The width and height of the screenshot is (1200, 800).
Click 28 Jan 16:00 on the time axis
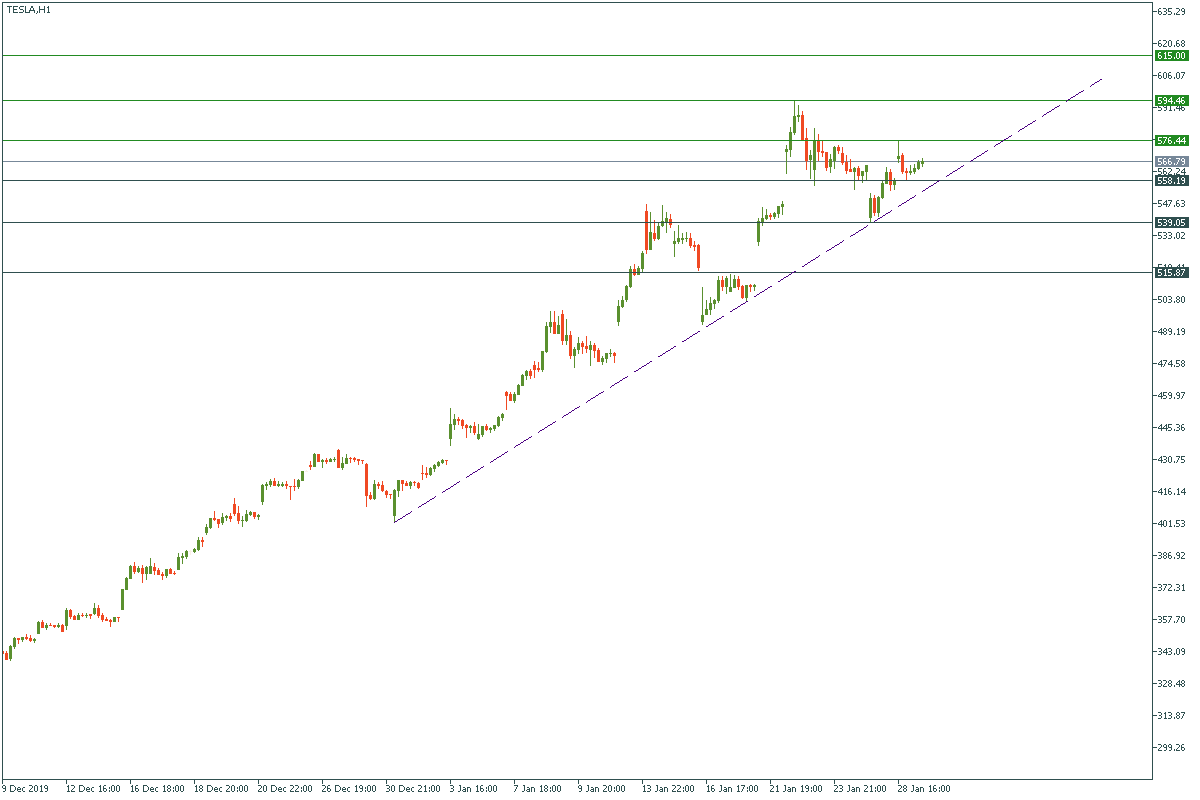click(x=923, y=788)
